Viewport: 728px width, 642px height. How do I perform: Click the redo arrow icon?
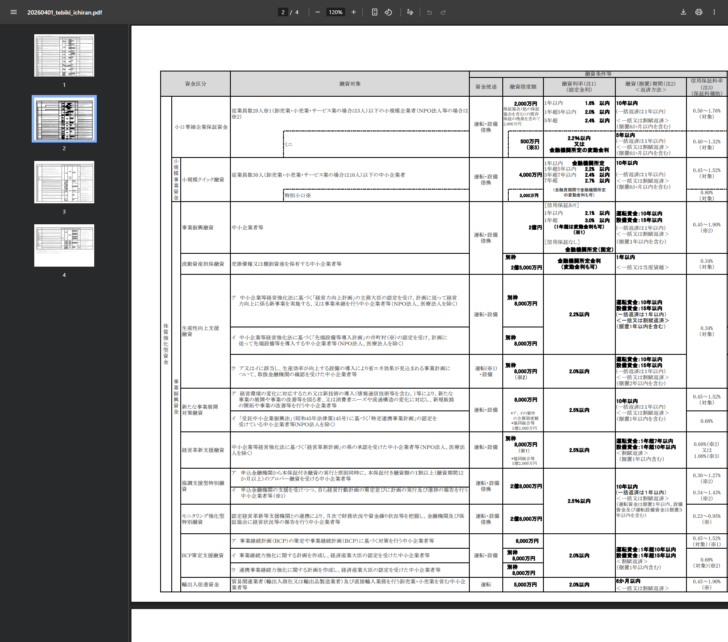[443, 12]
